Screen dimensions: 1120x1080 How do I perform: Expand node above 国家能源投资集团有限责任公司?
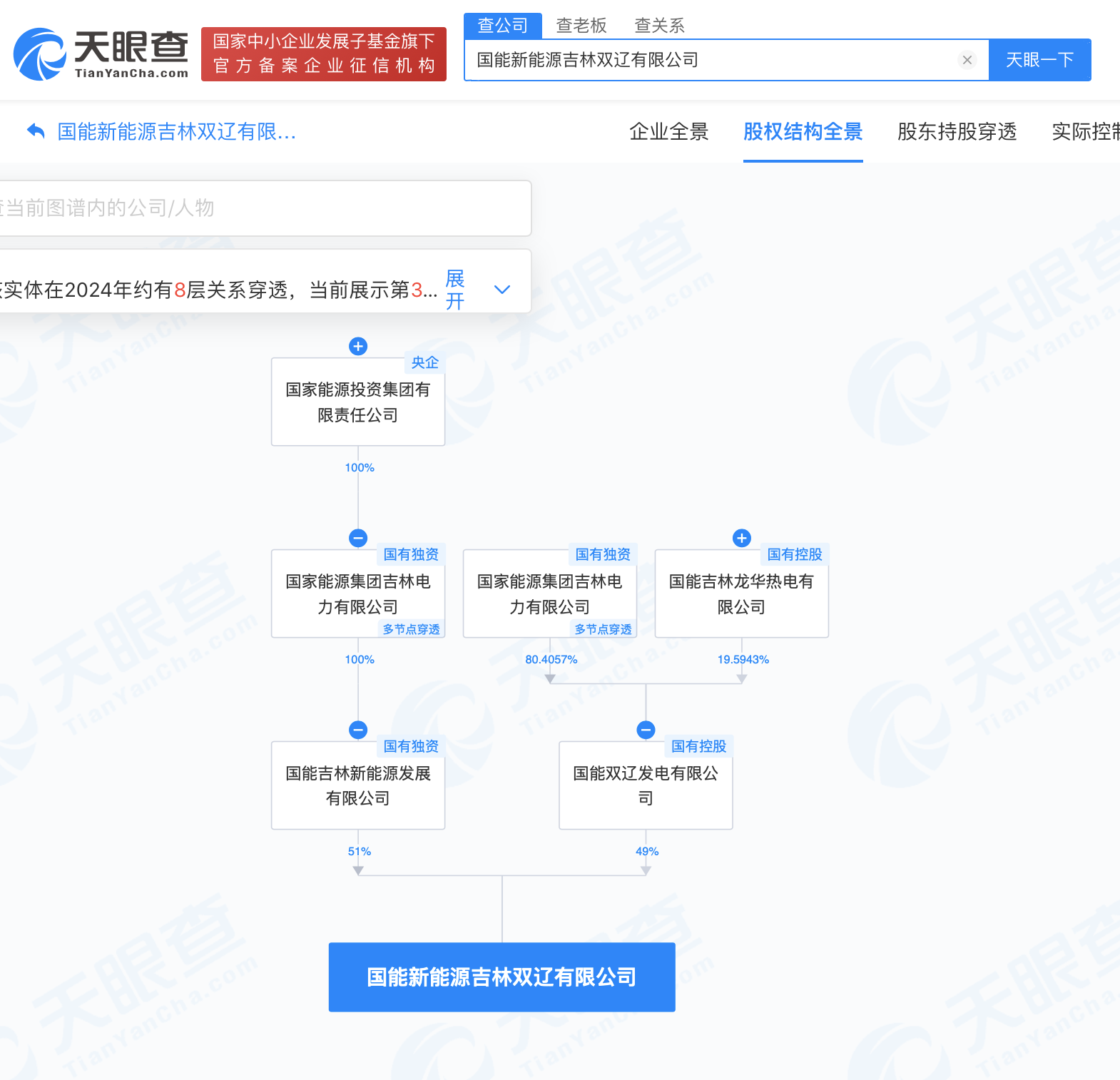(x=358, y=346)
